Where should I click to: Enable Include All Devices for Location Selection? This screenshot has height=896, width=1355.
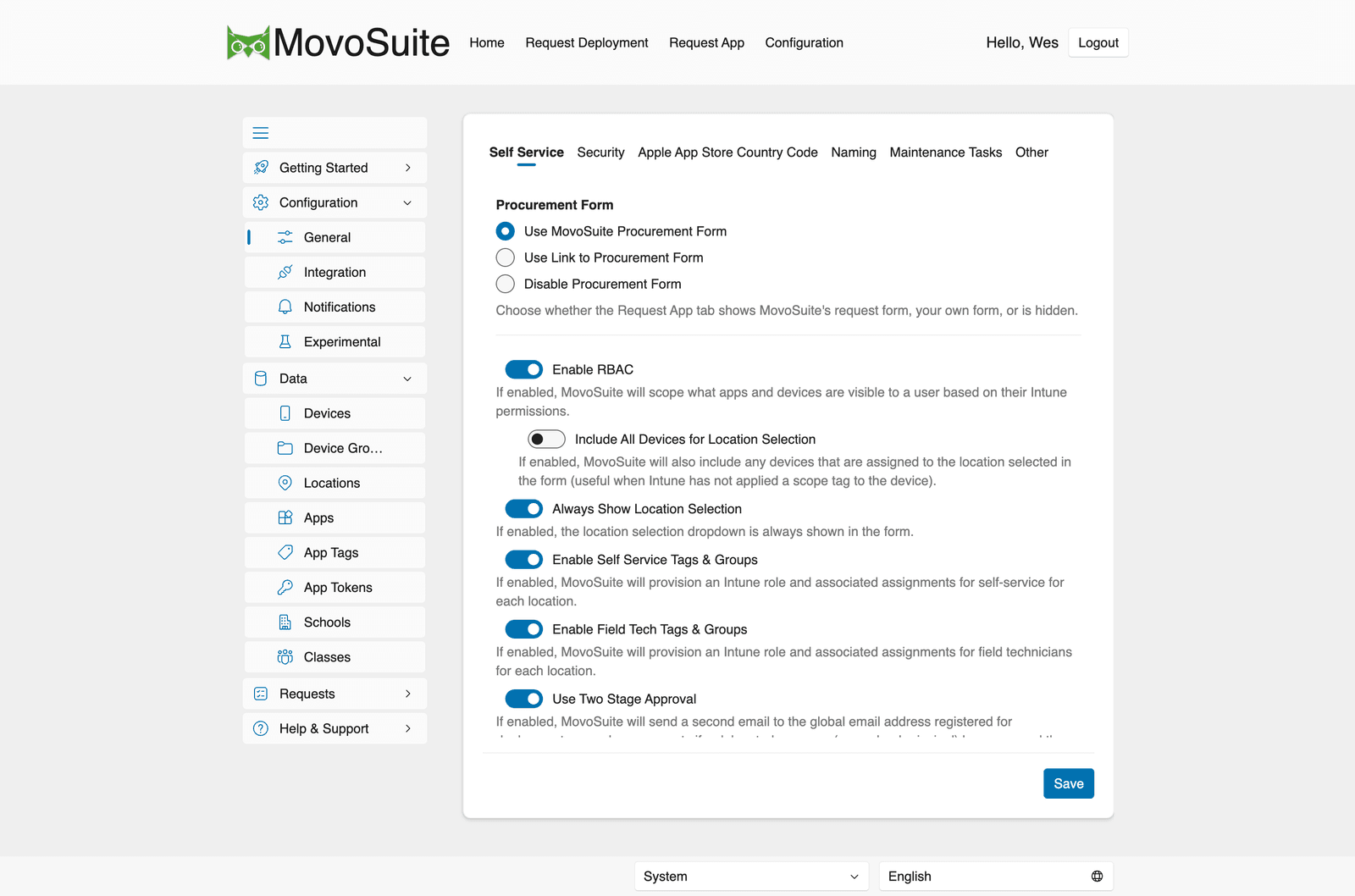click(546, 439)
